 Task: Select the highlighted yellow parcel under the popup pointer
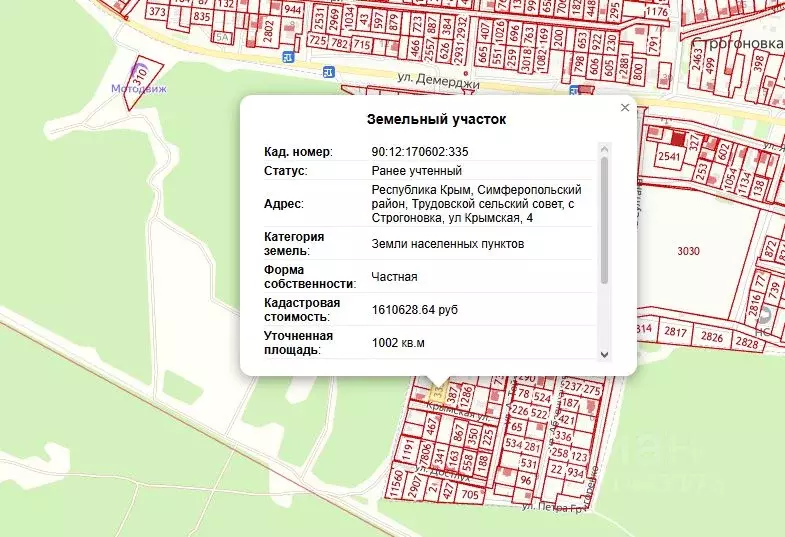pyautogui.click(x=438, y=393)
